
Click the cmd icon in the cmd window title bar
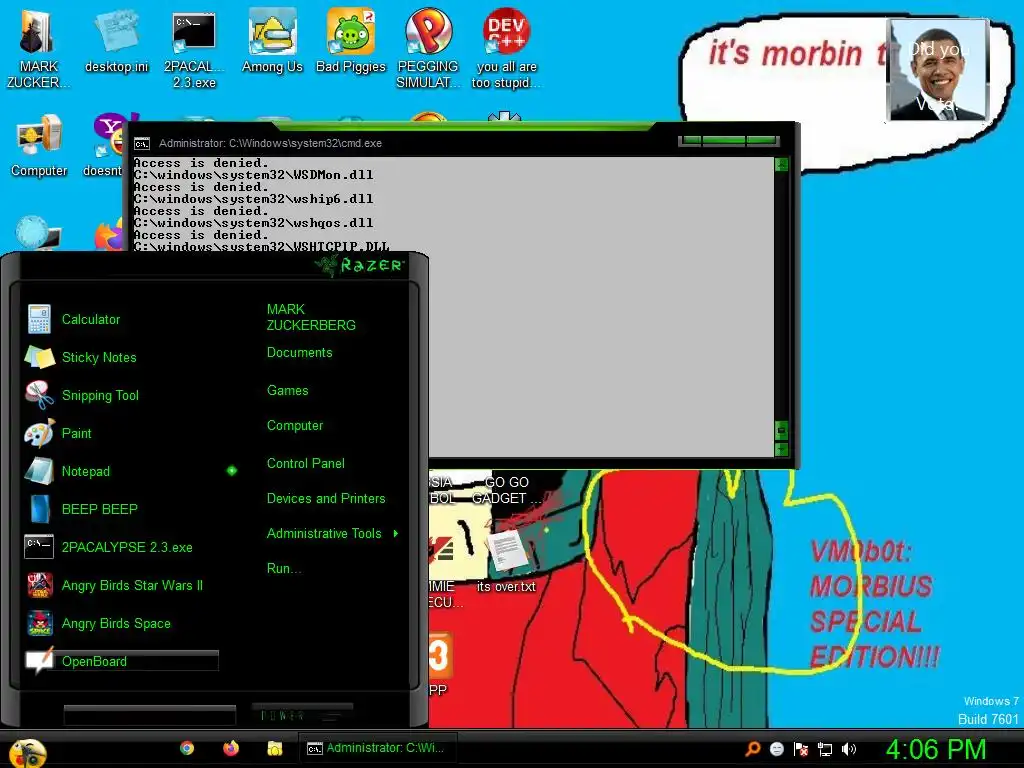click(142, 144)
